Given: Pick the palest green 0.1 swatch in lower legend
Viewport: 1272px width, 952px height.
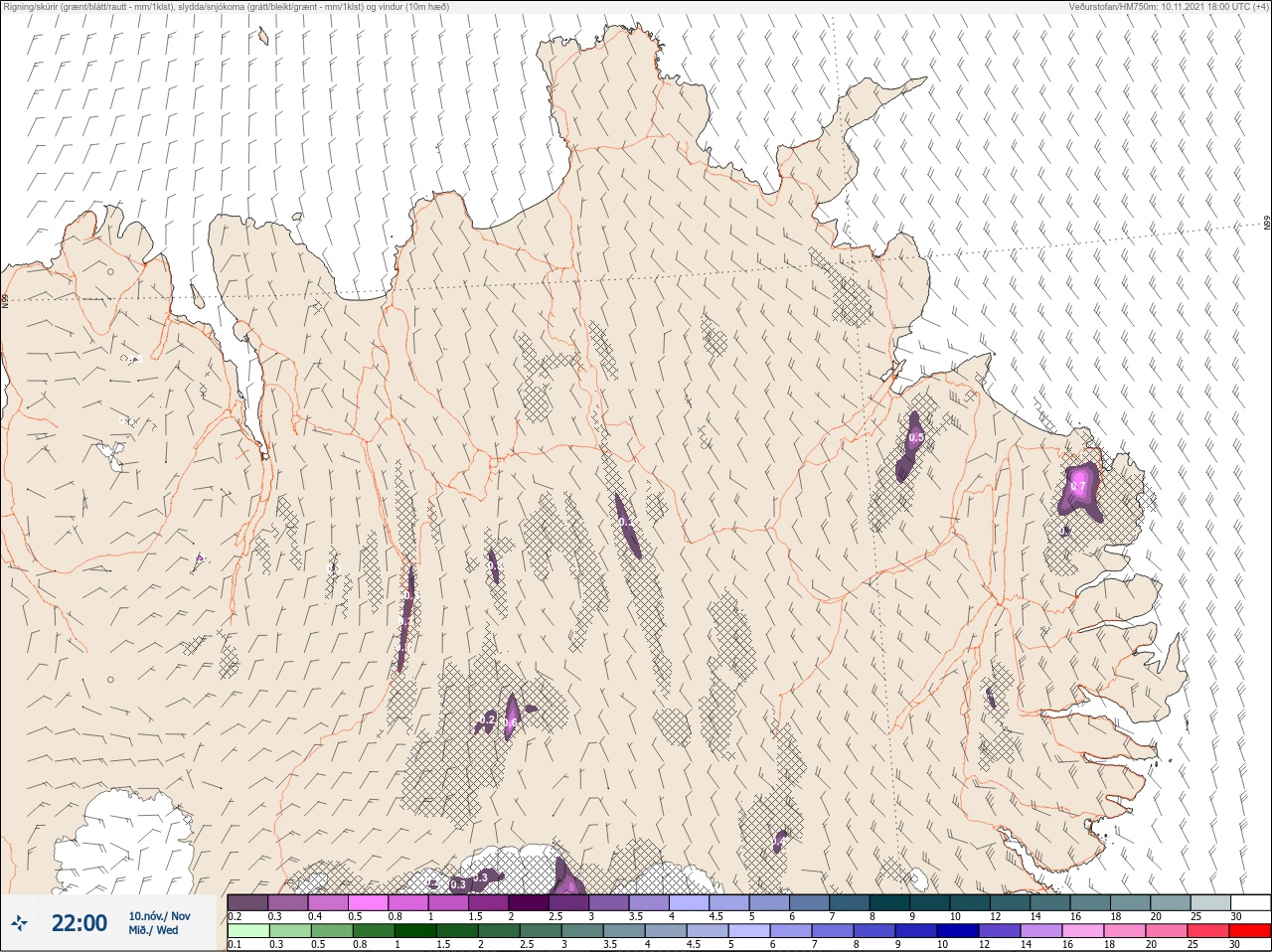Looking at the screenshot, I should [x=247, y=931].
